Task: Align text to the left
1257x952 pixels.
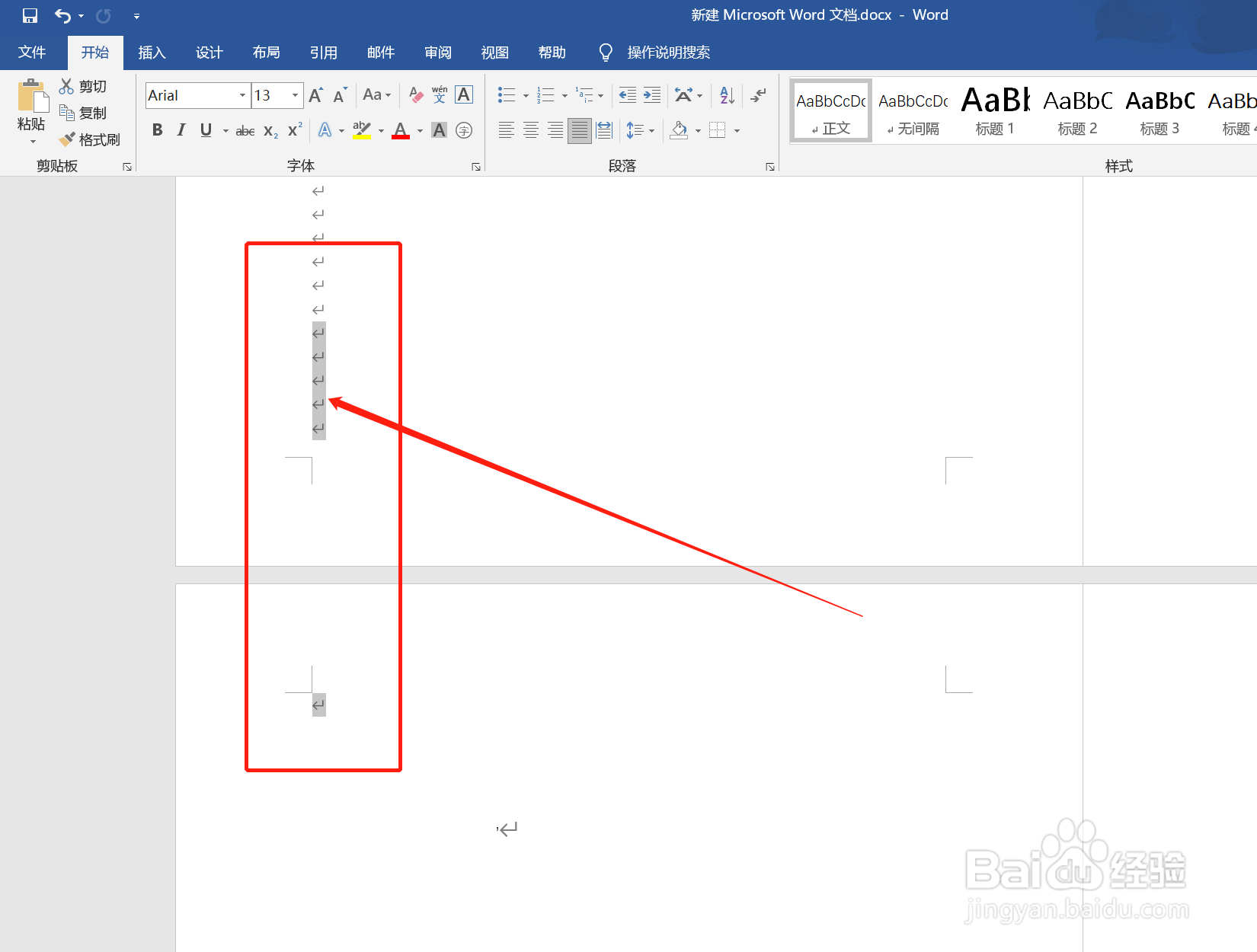Action: click(507, 130)
